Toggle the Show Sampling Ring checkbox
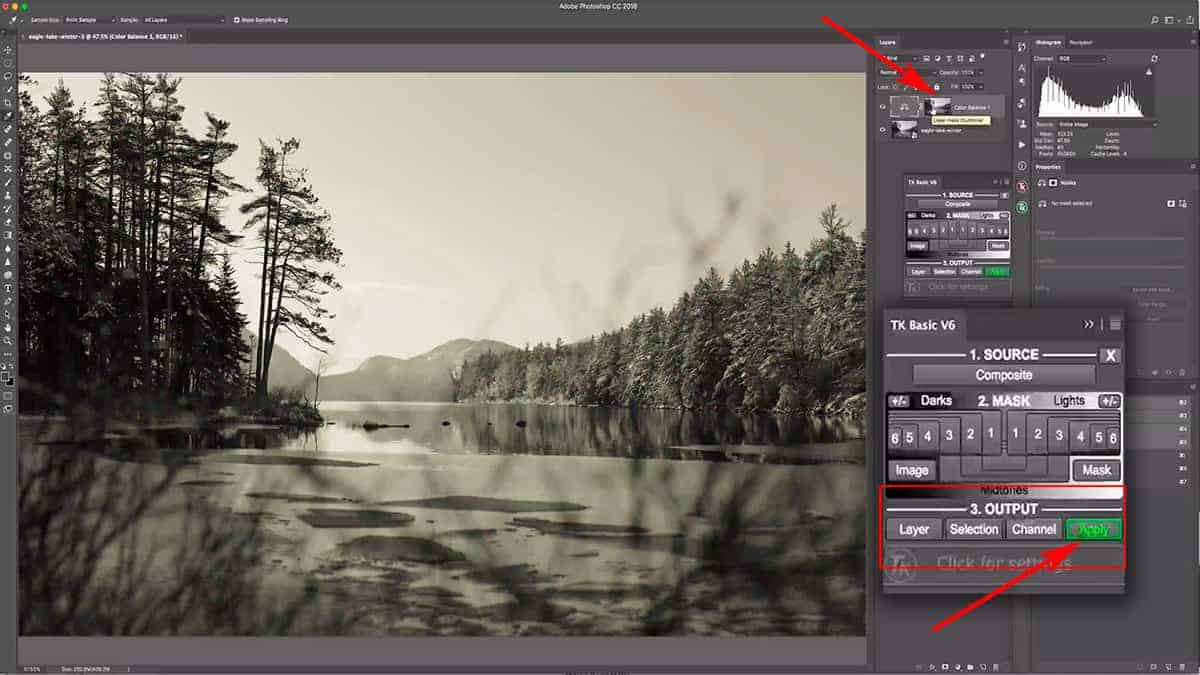This screenshot has width=1200, height=675. 236,20
